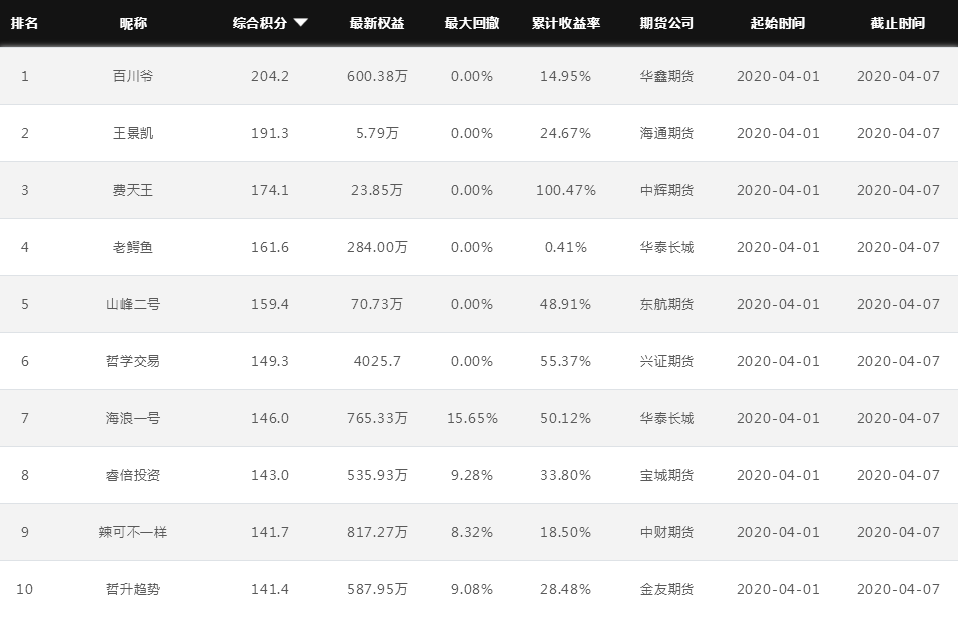Click the 最新权益 column header
The image size is (958, 617).
coord(377,23)
